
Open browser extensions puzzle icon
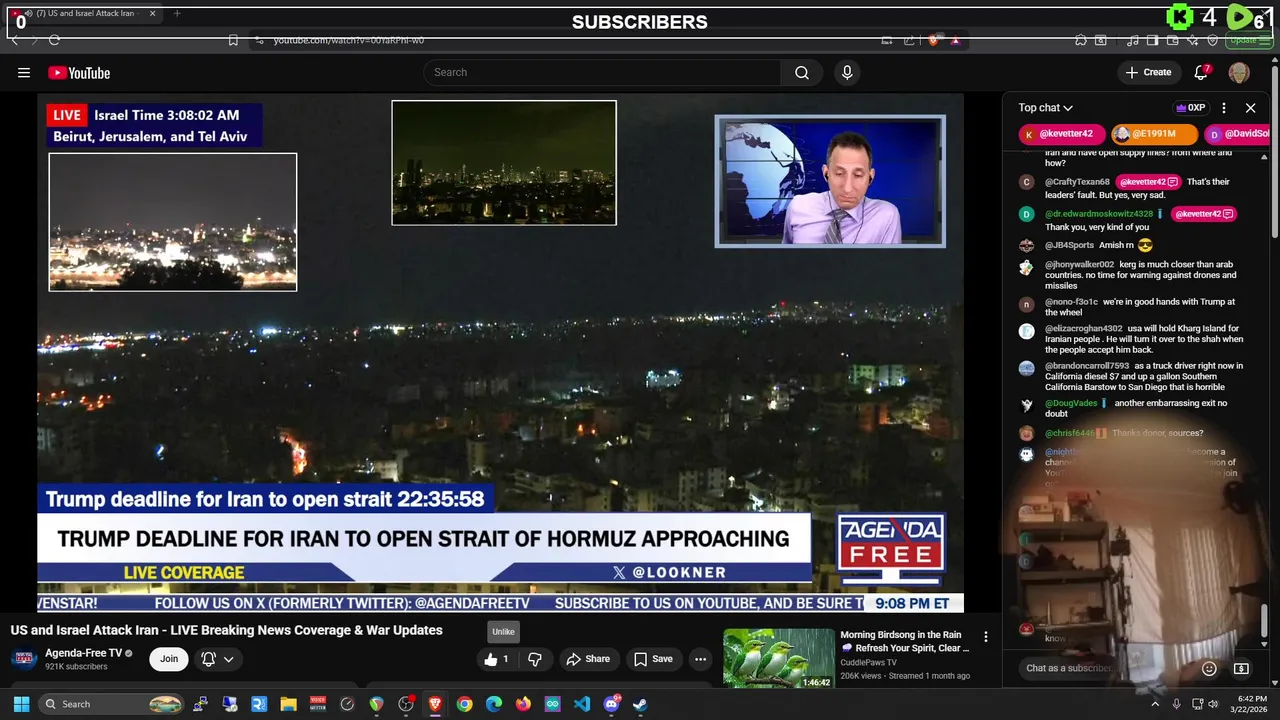tap(1081, 40)
